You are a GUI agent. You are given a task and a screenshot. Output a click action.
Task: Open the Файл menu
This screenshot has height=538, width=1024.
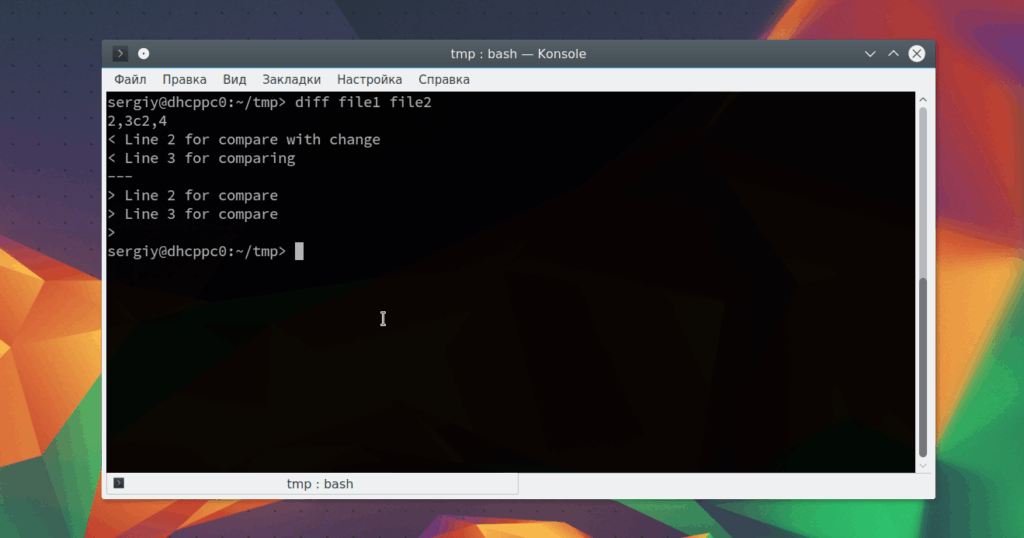pyautogui.click(x=130, y=80)
